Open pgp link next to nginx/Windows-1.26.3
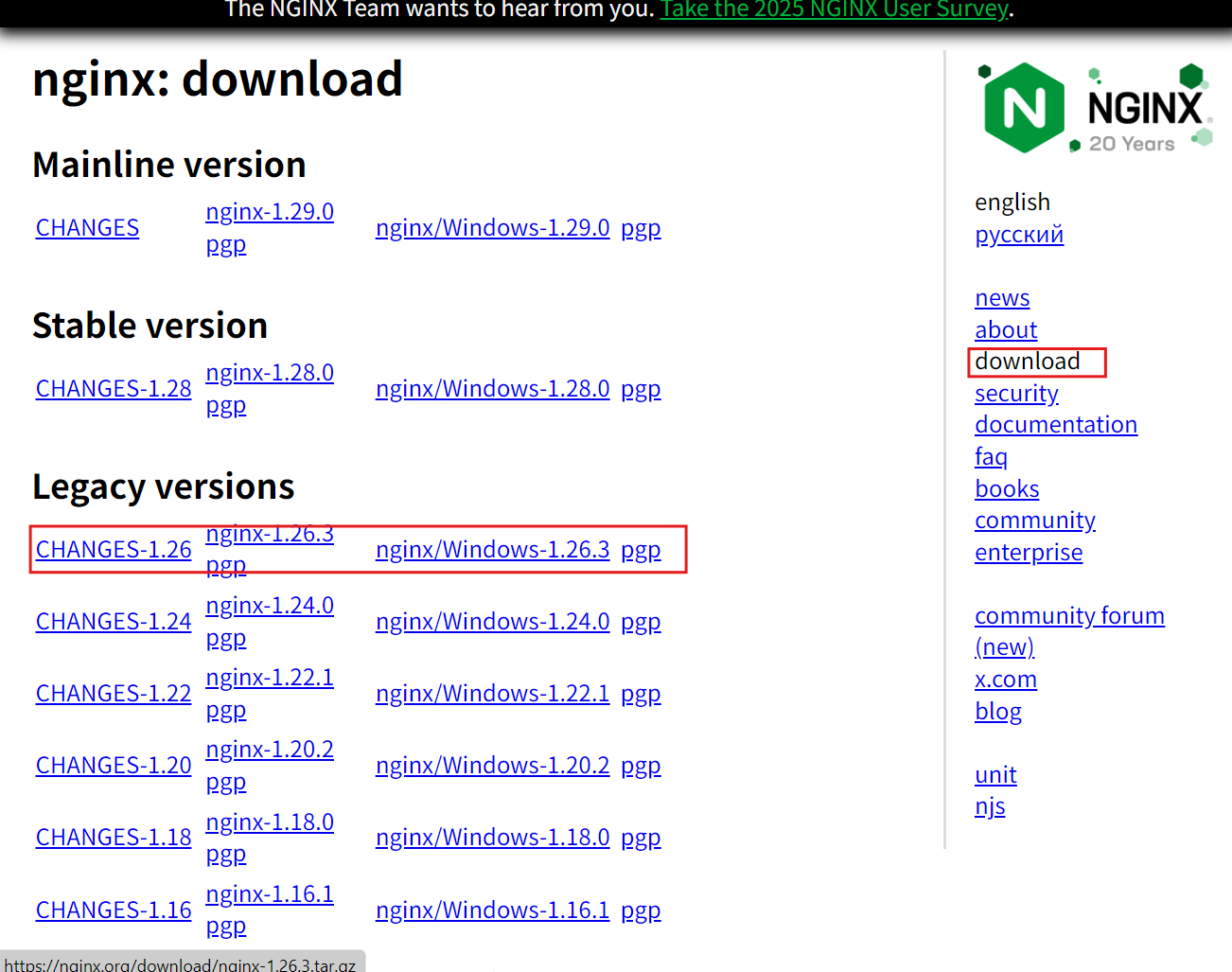The height and width of the screenshot is (972, 1232). tap(641, 550)
